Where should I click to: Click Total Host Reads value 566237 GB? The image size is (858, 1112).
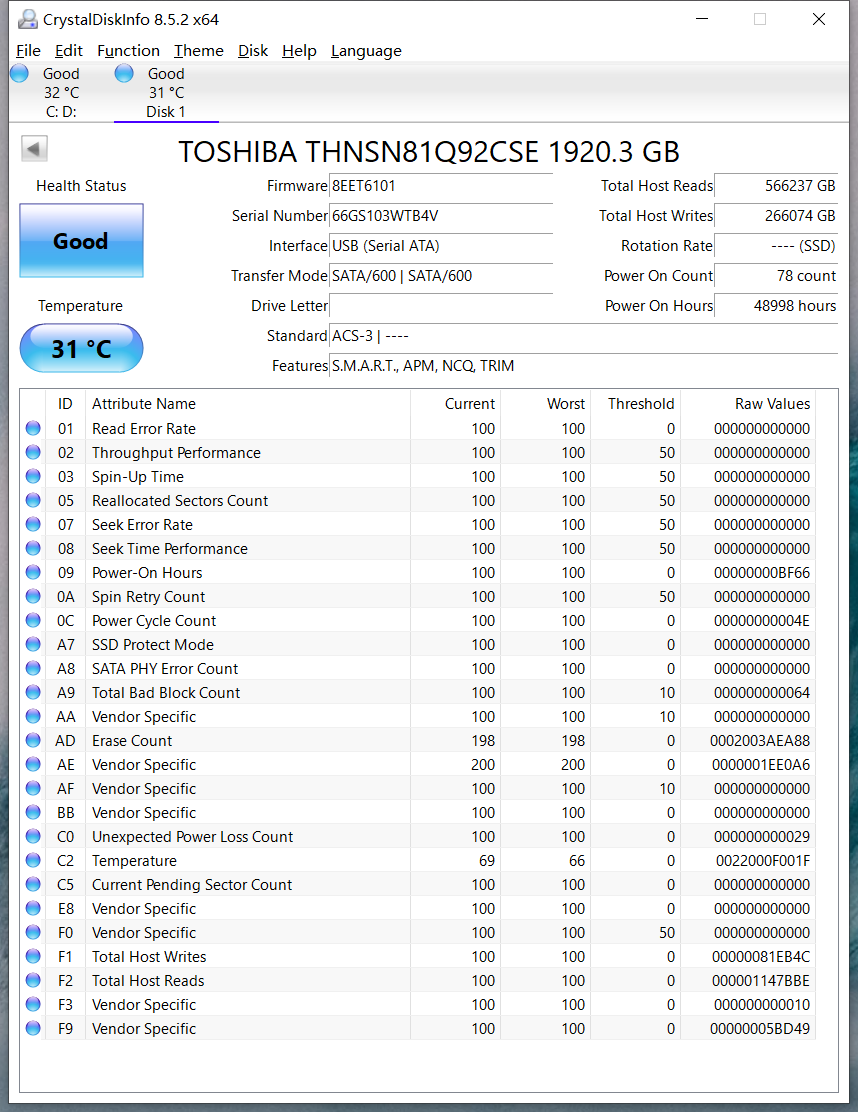pos(776,186)
